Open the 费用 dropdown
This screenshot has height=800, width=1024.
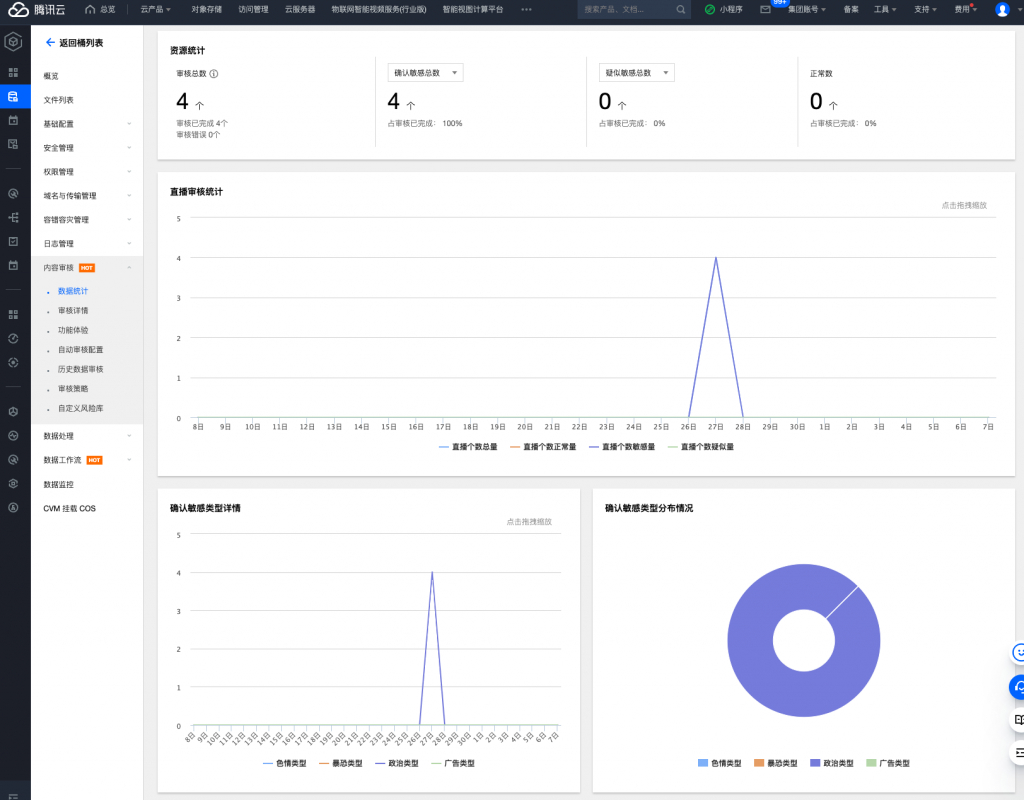(x=966, y=9)
